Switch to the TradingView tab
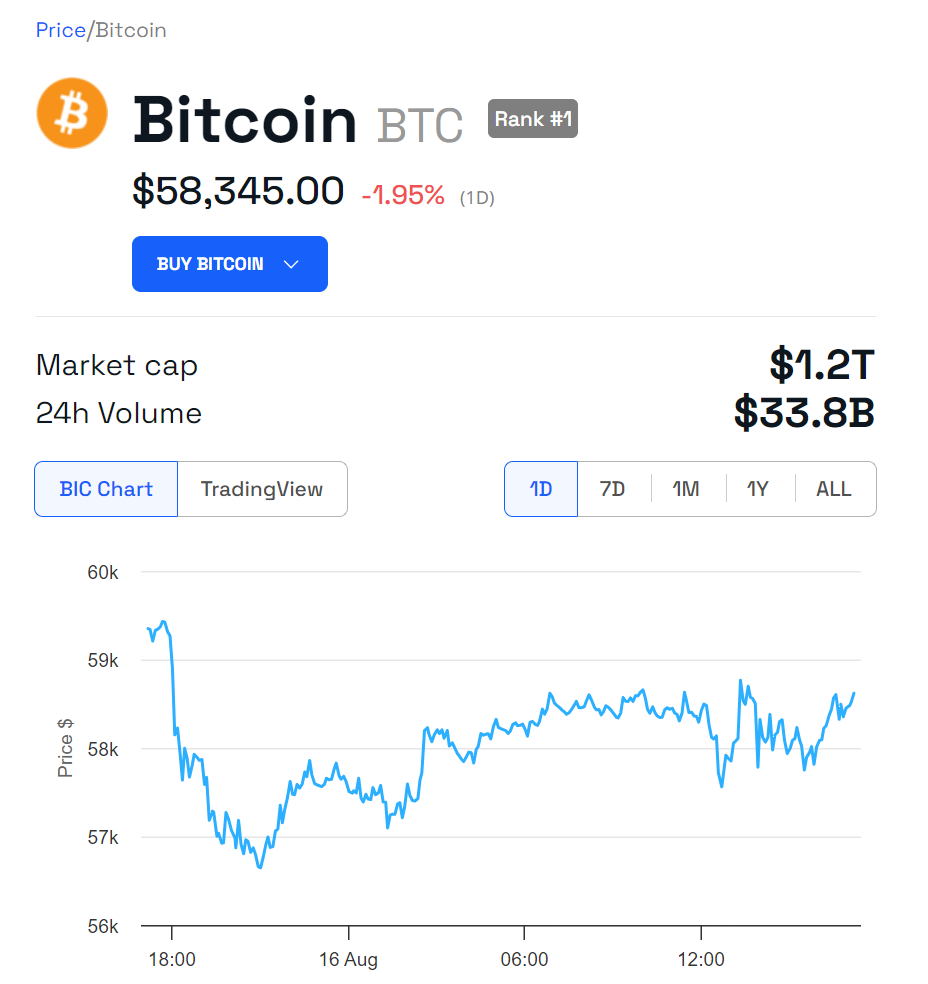Image resolution: width=928 pixels, height=984 pixels. tap(262, 489)
